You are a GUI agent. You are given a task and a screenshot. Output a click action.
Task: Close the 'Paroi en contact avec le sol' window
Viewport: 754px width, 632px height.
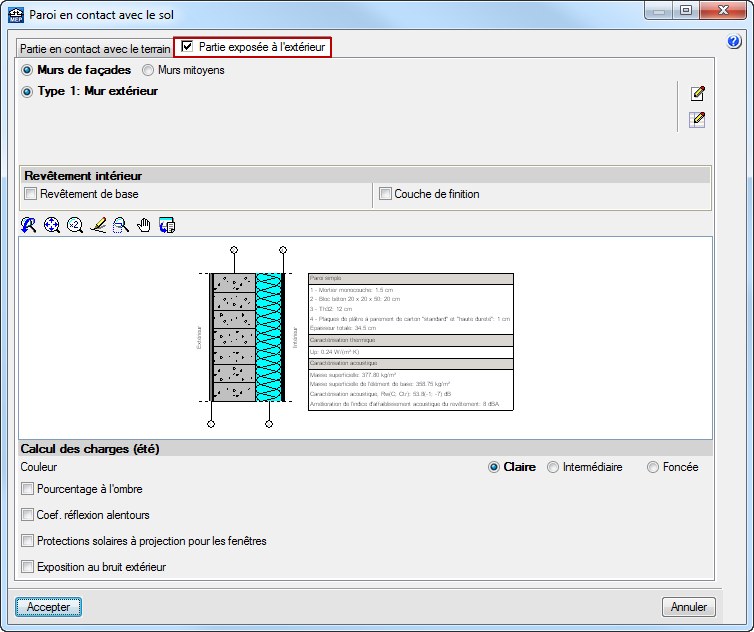pos(723,11)
